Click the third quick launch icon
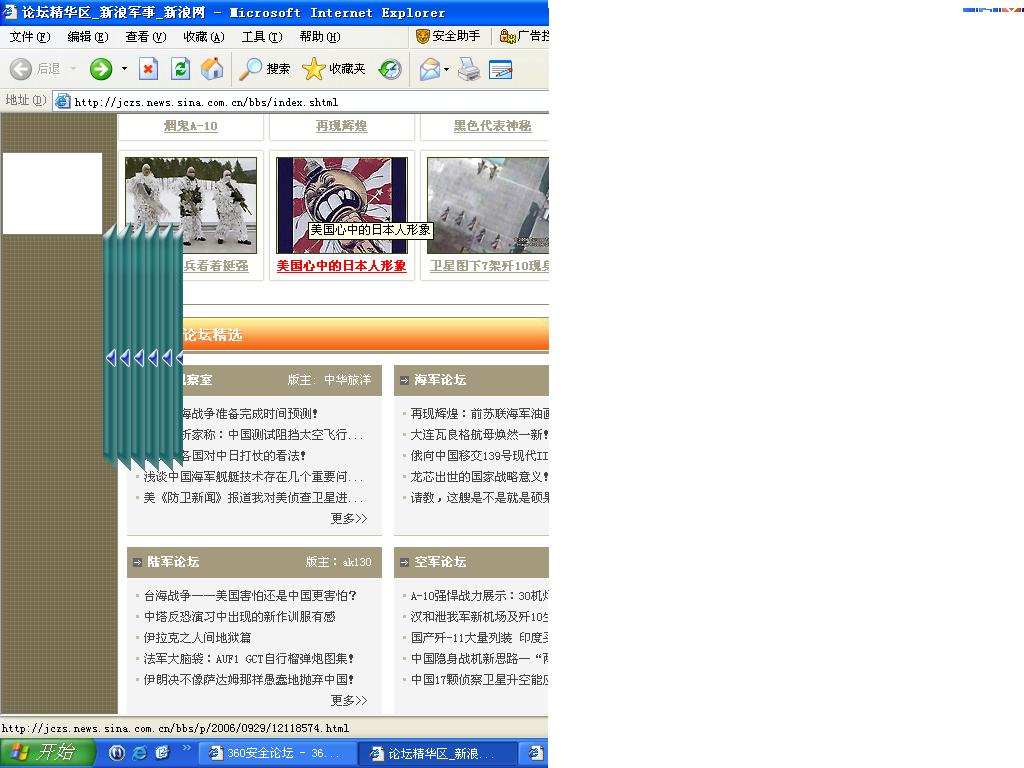 coord(162,752)
